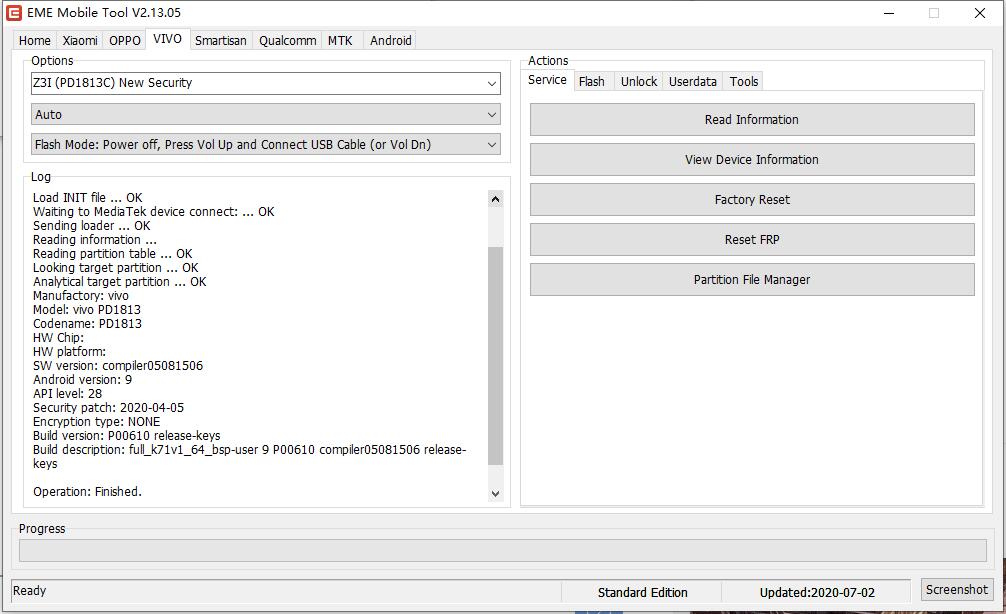Switch to the Qualcomm tab
1006x614 pixels.
pos(287,40)
